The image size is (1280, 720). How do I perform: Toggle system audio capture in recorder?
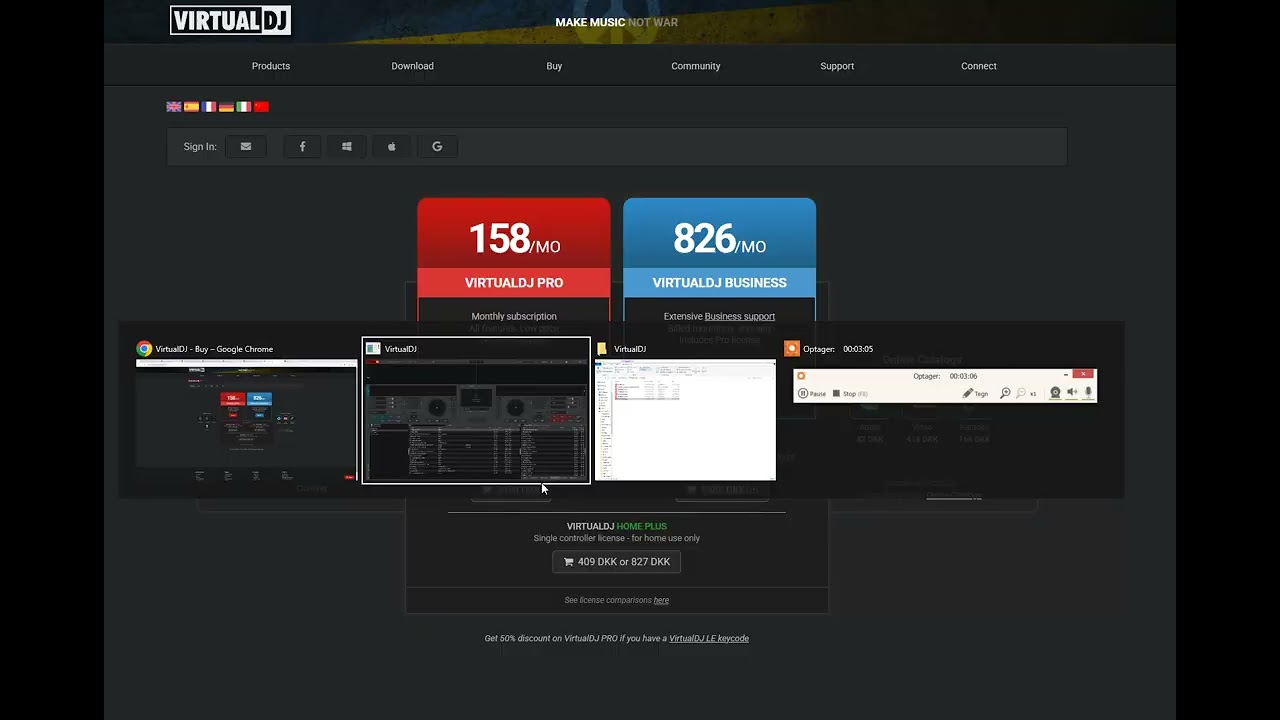click(x=1072, y=393)
